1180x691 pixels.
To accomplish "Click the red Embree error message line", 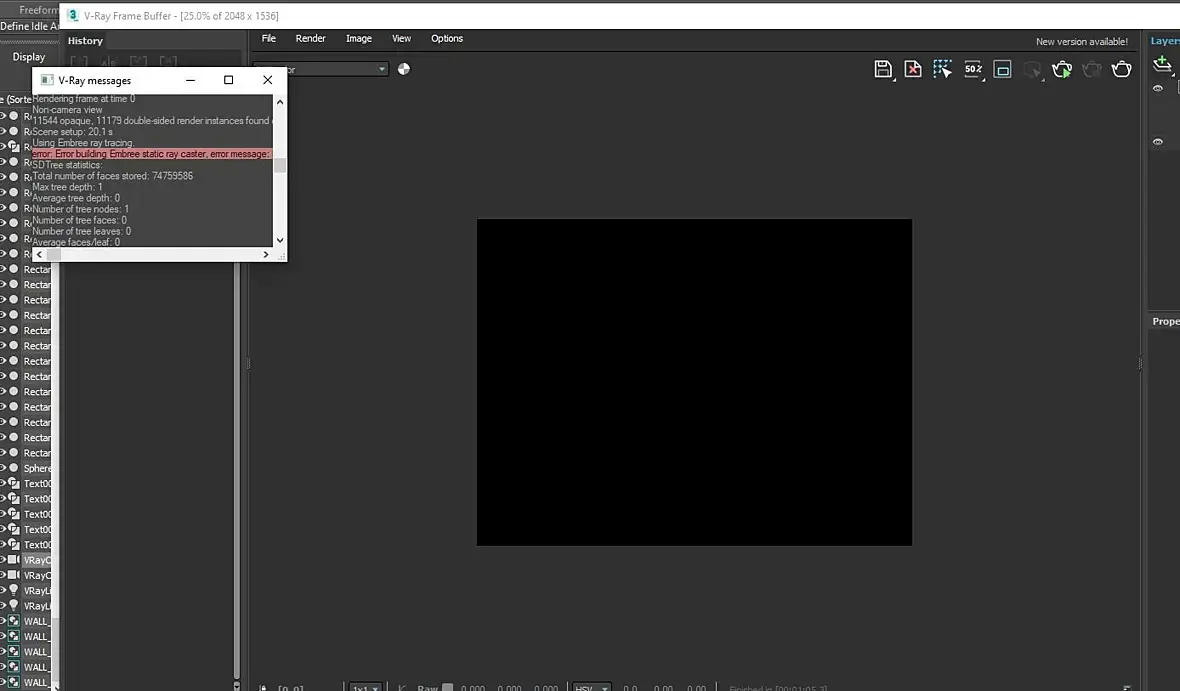I will pos(152,154).
